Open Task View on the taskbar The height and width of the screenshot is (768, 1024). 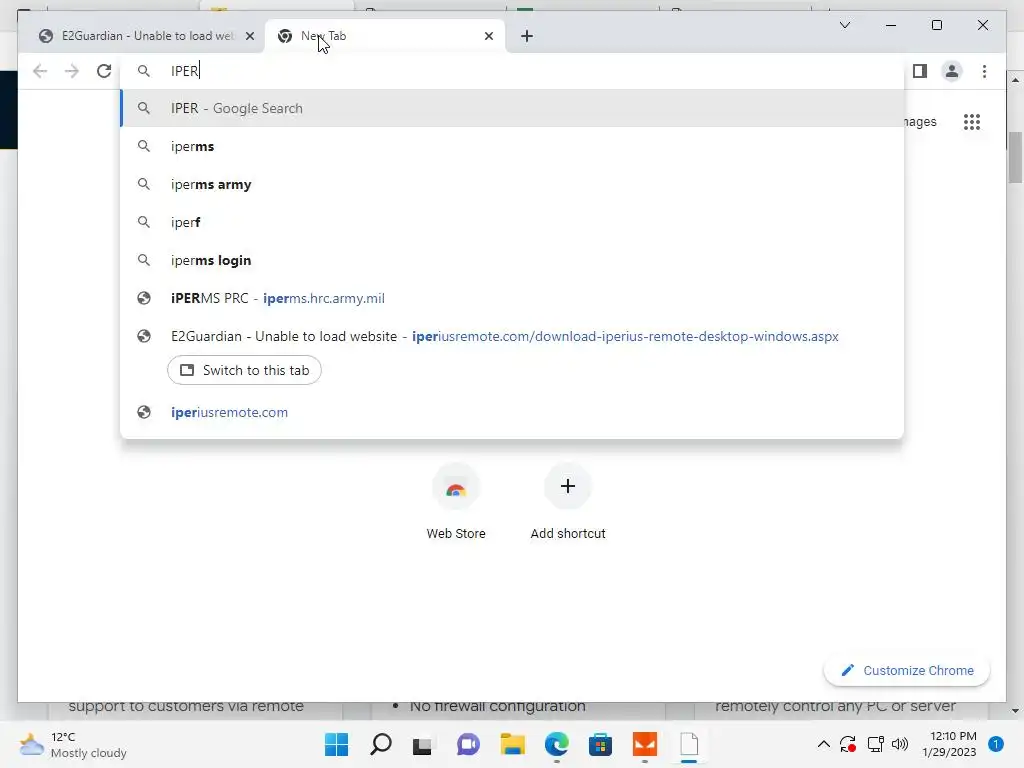pyautogui.click(x=422, y=744)
